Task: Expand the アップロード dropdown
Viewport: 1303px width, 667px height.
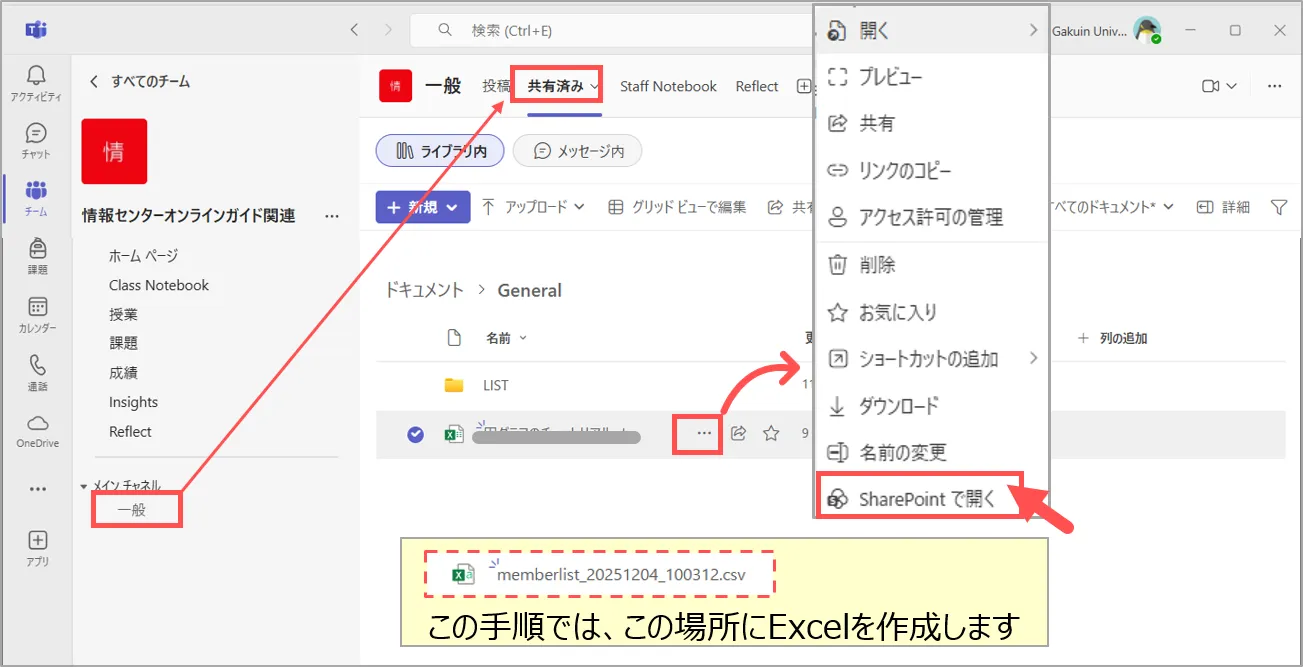Action: [x=533, y=207]
